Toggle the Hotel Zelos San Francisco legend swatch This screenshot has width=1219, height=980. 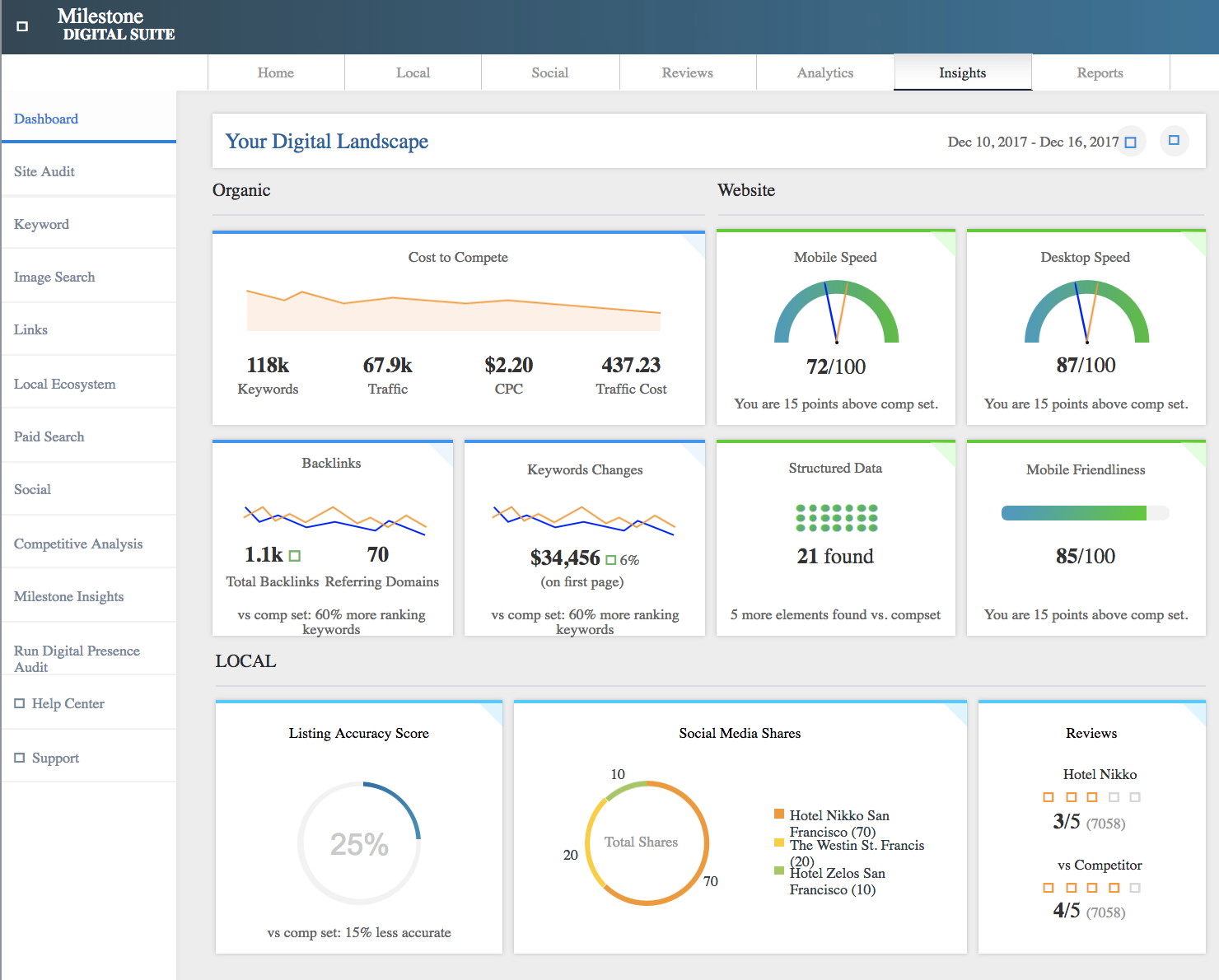(x=778, y=870)
